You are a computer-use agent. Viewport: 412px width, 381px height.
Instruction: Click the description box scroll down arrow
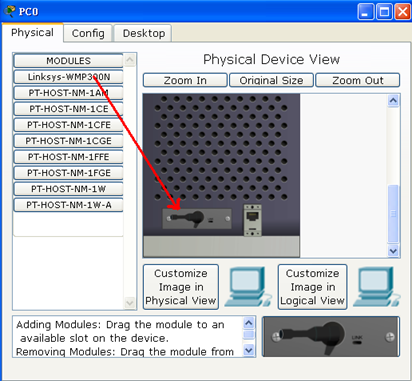[249, 350]
